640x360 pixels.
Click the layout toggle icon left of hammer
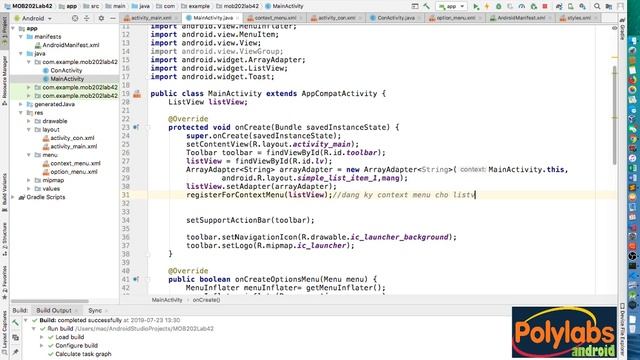point(415,6)
